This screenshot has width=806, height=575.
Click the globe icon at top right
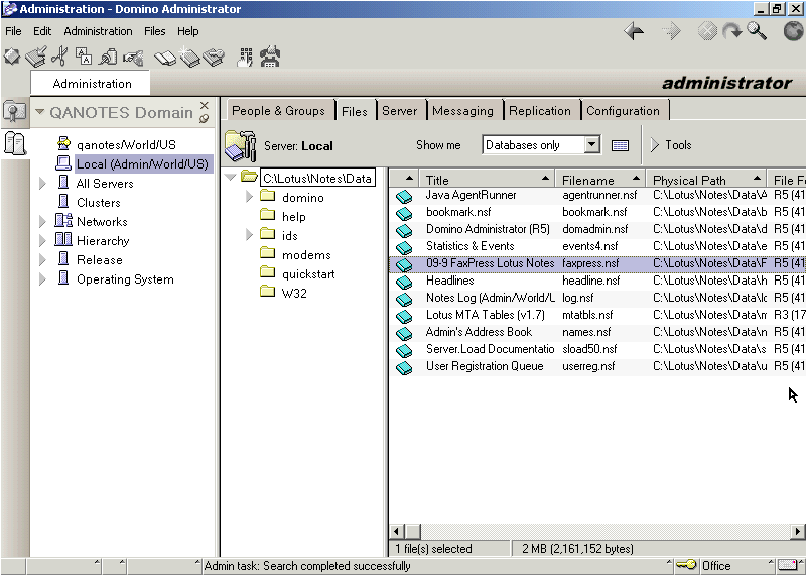[794, 32]
